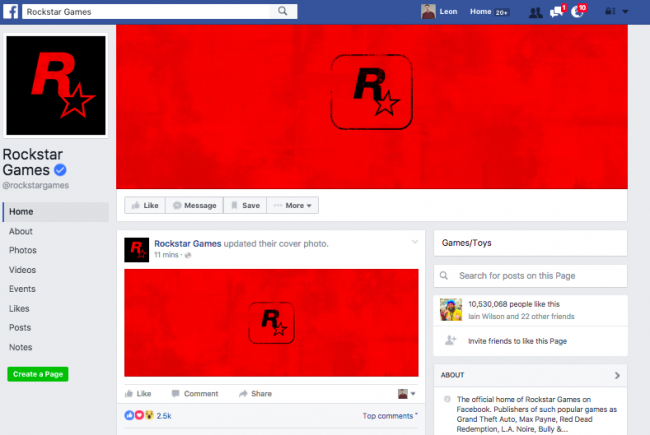
Task: Open the messages icon with notification badge
Action: pyautogui.click(x=556, y=12)
